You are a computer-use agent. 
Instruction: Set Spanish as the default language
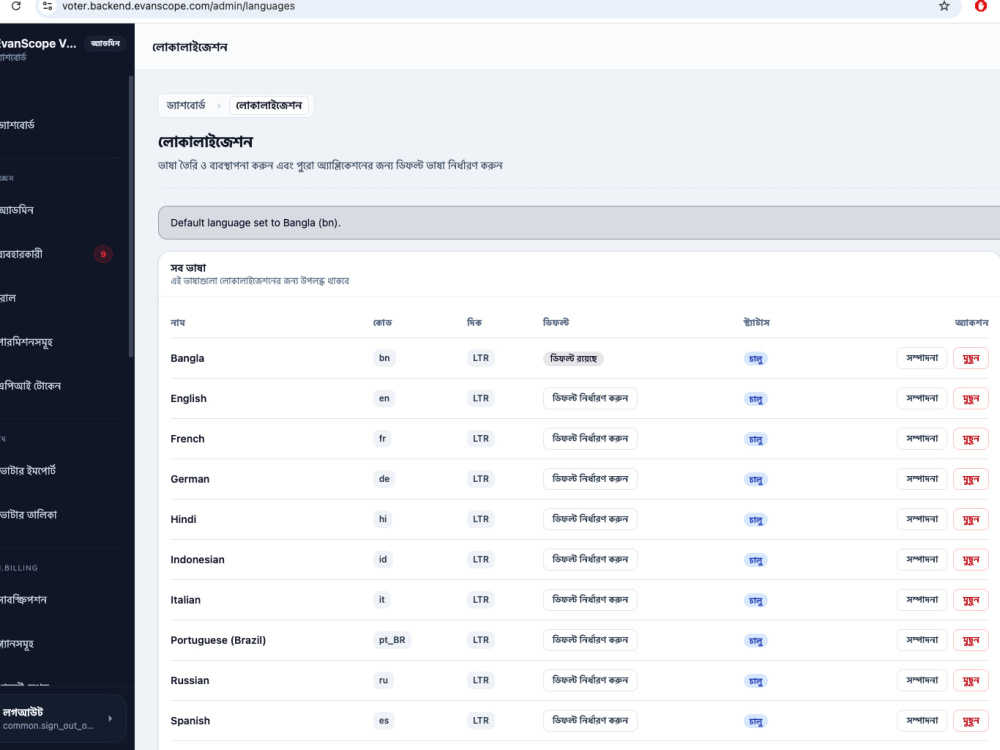point(590,721)
